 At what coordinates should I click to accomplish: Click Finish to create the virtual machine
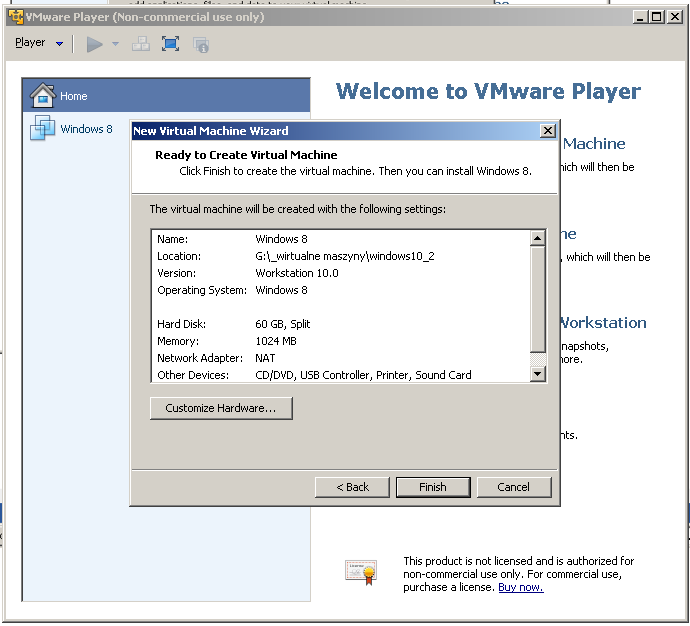(433, 487)
